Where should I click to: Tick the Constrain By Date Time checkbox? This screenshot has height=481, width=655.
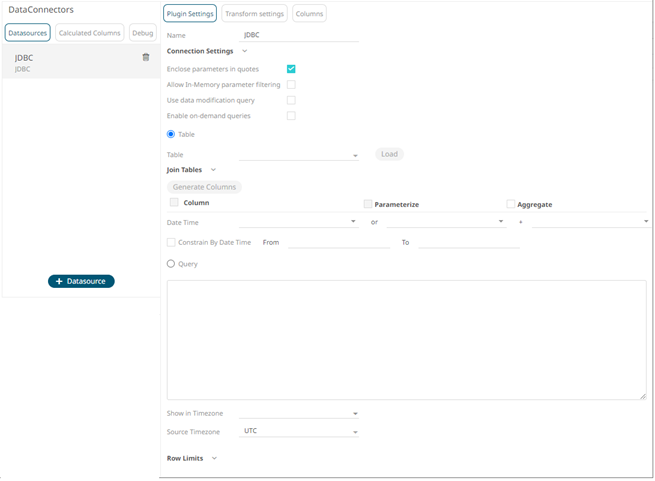[171, 242]
